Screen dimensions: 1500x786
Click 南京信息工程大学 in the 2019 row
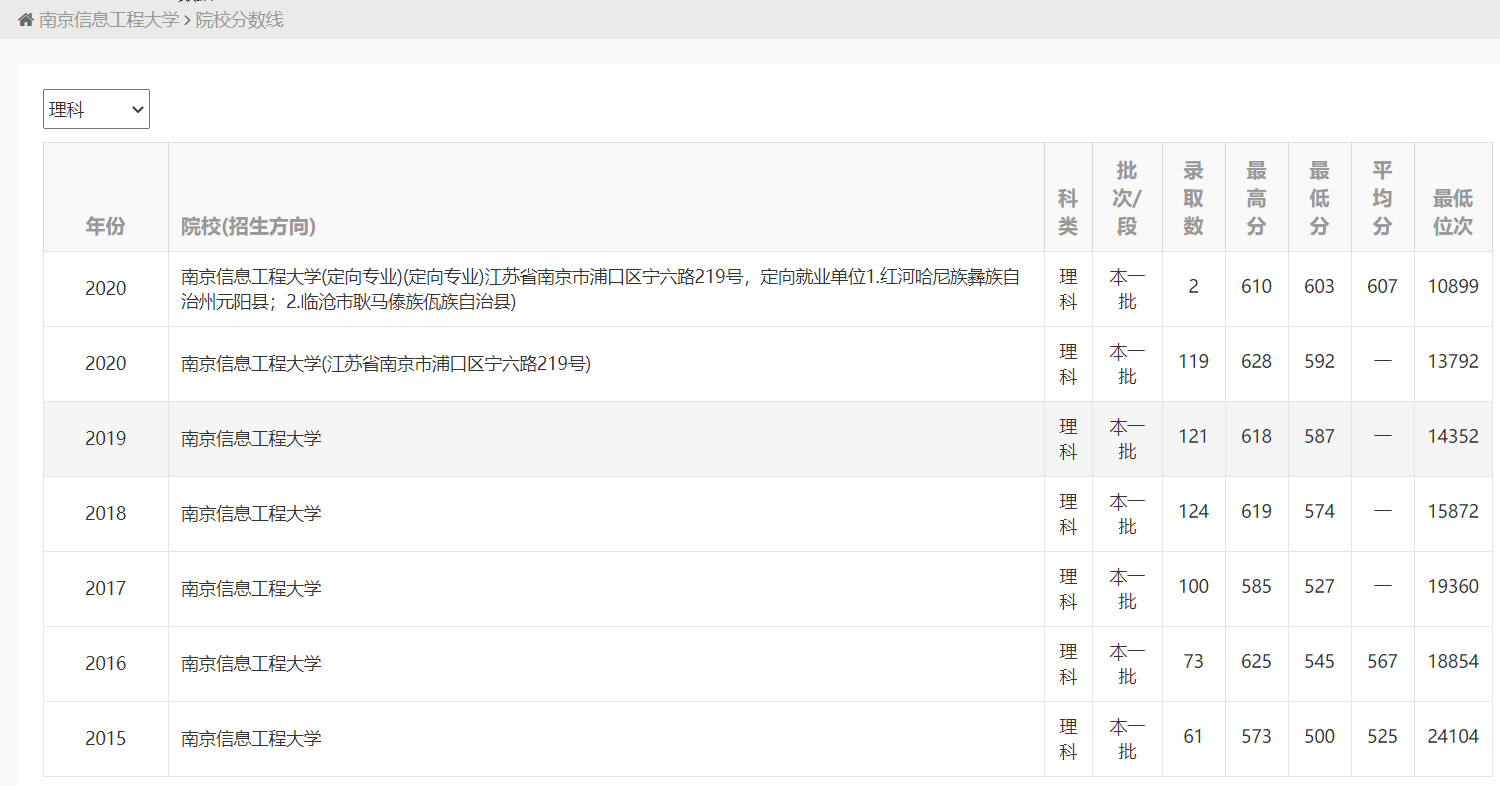pos(251,438)
